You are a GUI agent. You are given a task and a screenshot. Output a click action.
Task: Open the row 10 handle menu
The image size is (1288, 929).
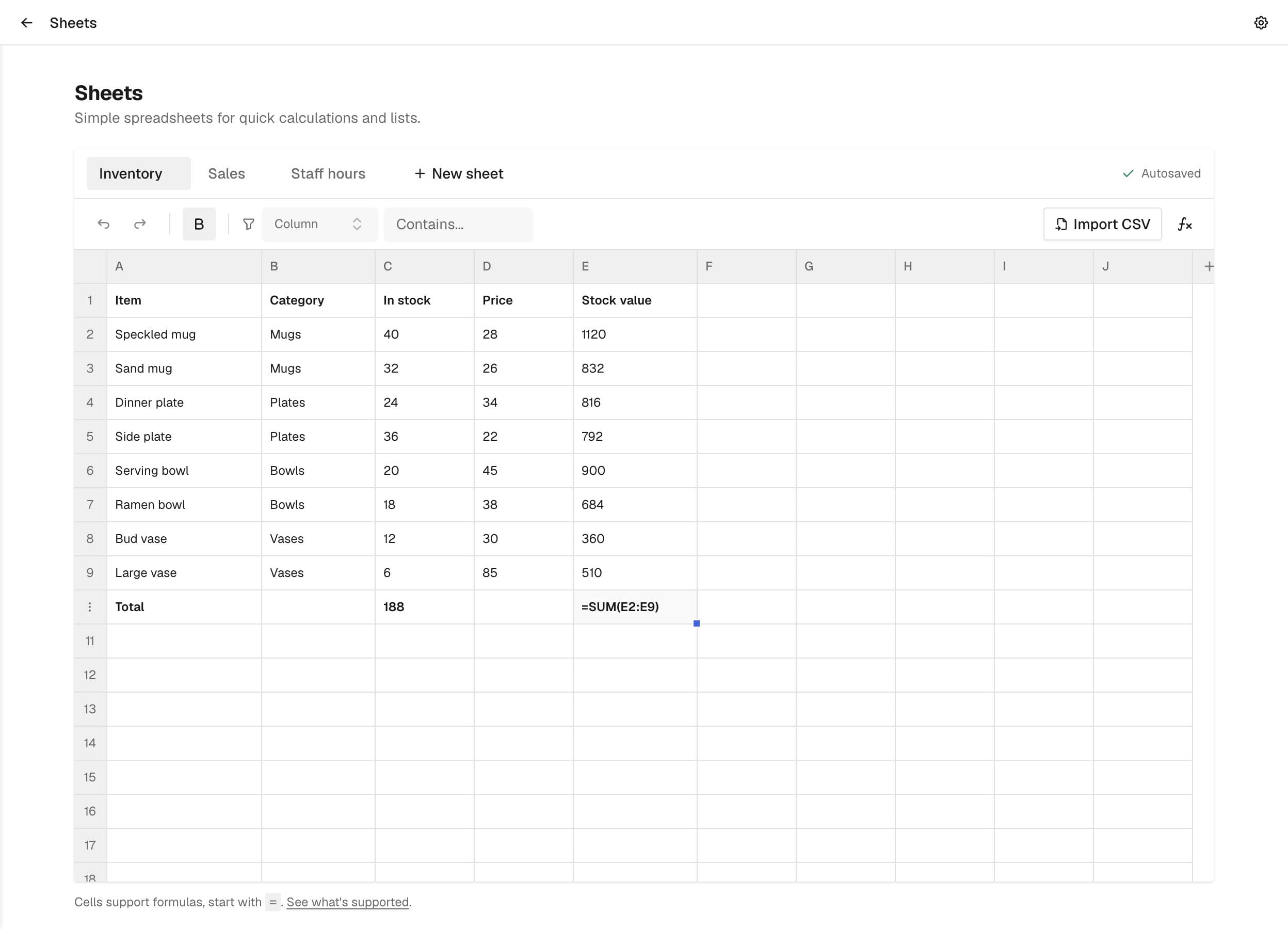point(90,607)
